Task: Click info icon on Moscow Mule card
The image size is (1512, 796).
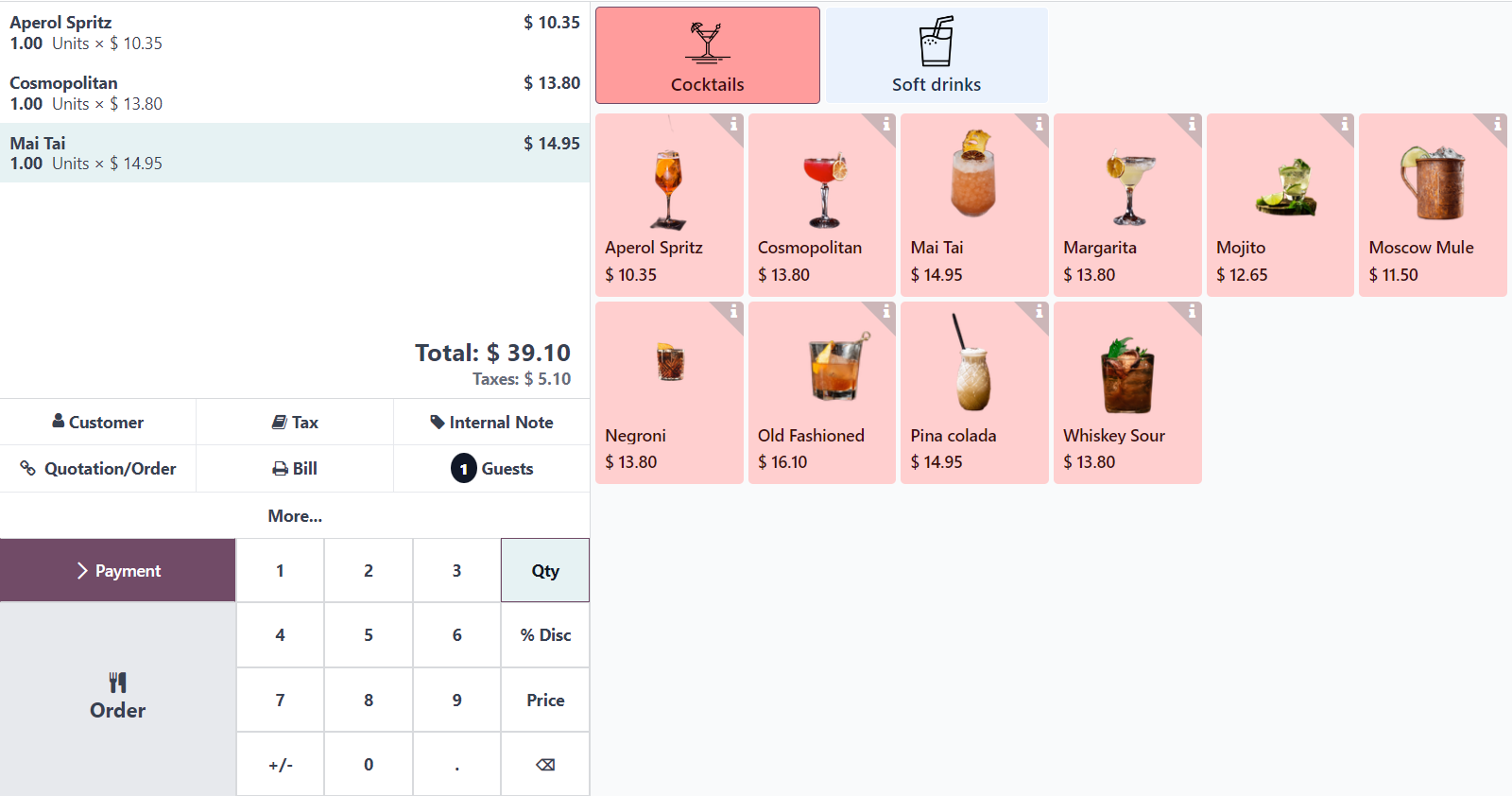Action: [x=1497, y=124]
